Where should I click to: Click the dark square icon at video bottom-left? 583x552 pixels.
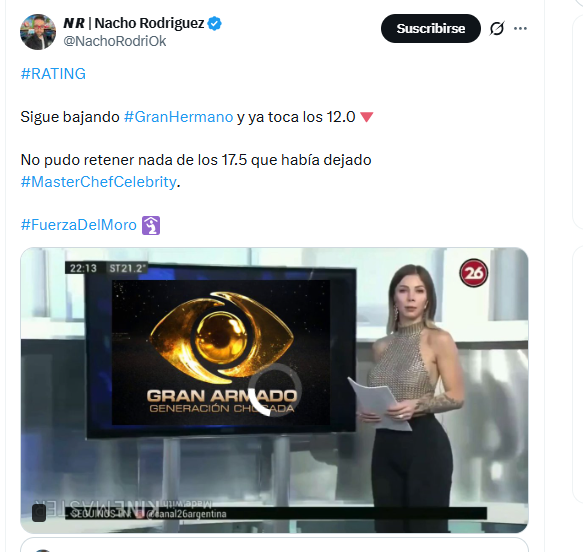point(39,513)
